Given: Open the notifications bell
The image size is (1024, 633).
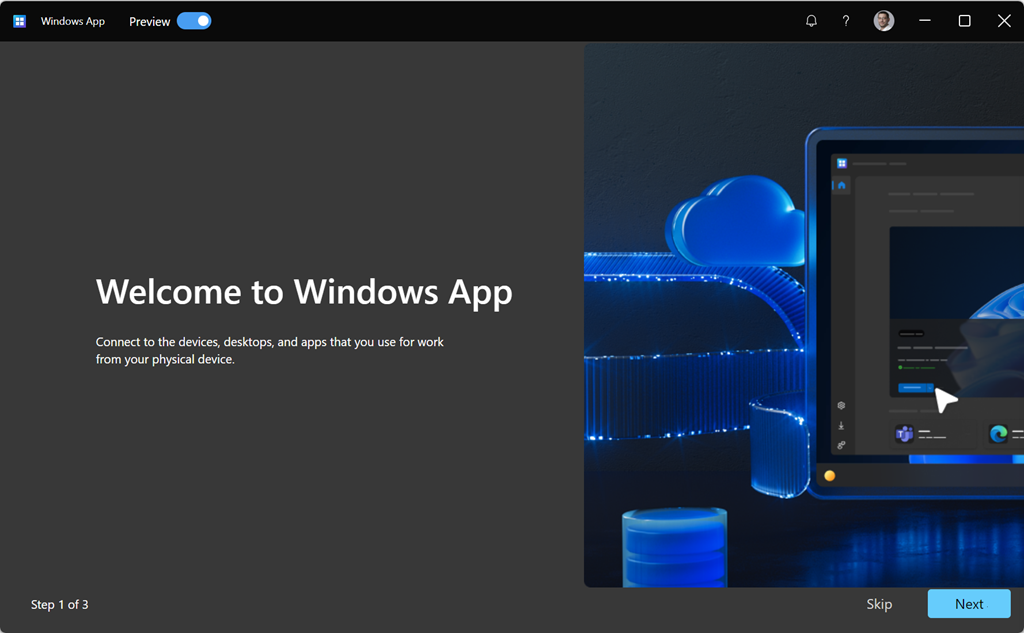Looking at the screenshot, I should coord(811,21).
